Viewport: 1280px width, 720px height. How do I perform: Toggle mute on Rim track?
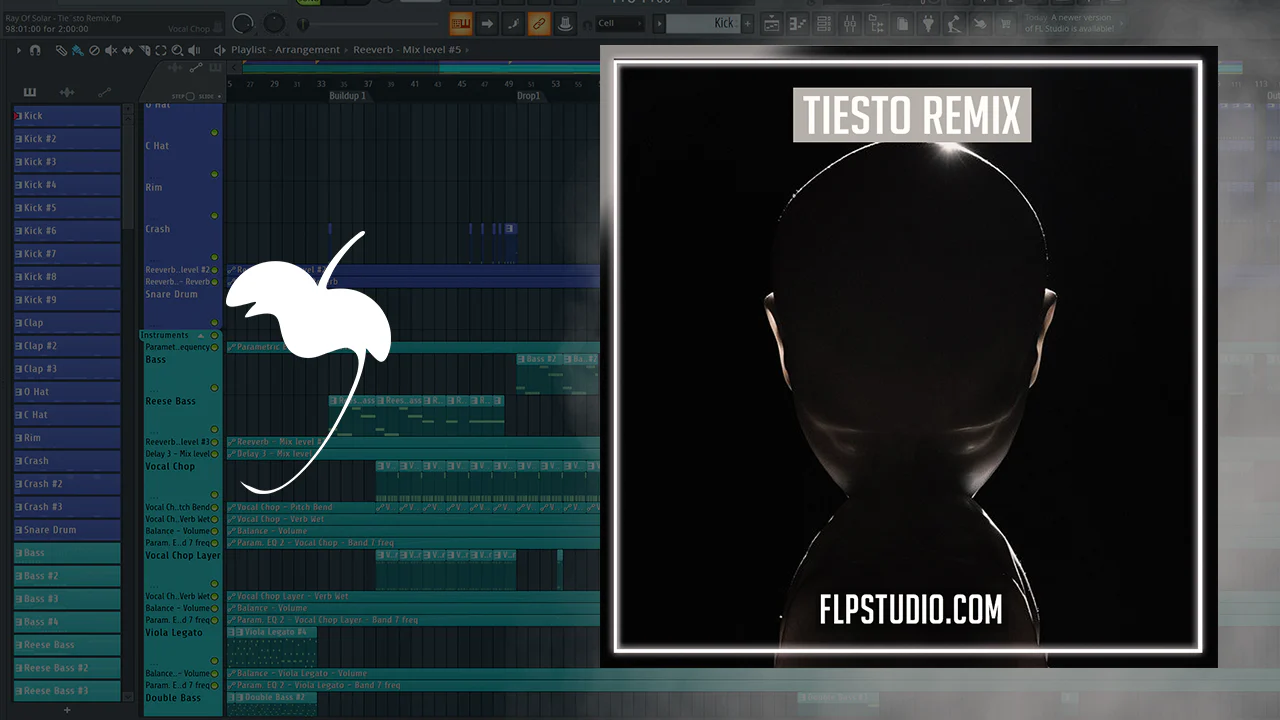(x=214, y=216)
